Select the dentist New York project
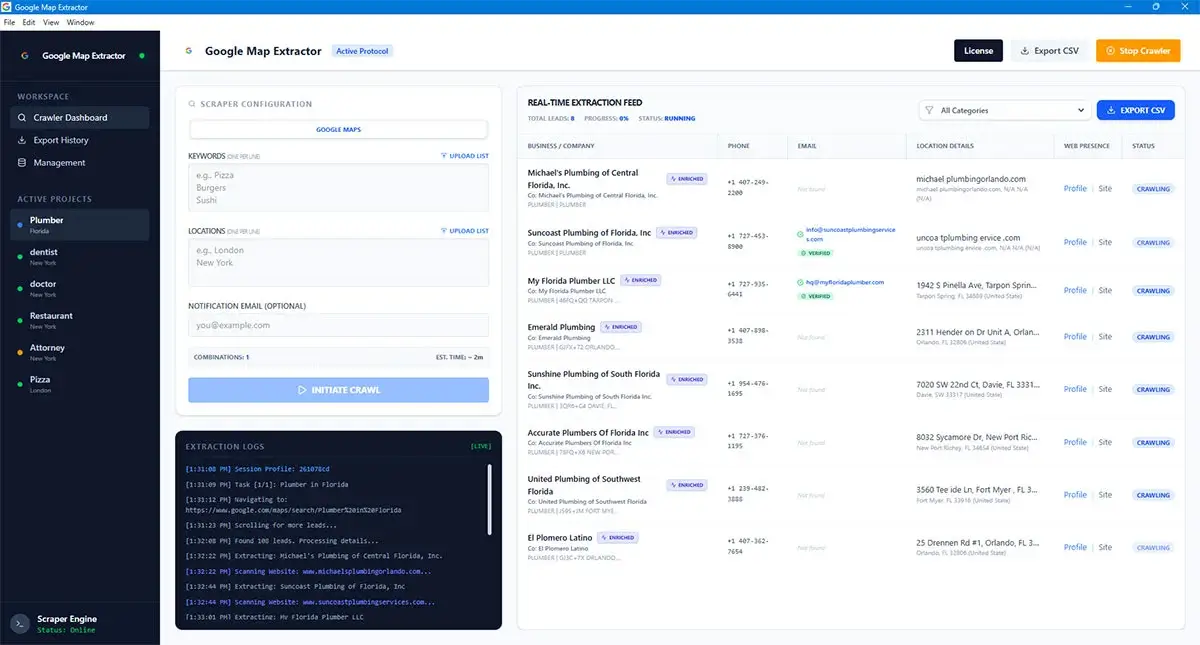The width and height of the screenshot is (1200, 645). (80, 257)
